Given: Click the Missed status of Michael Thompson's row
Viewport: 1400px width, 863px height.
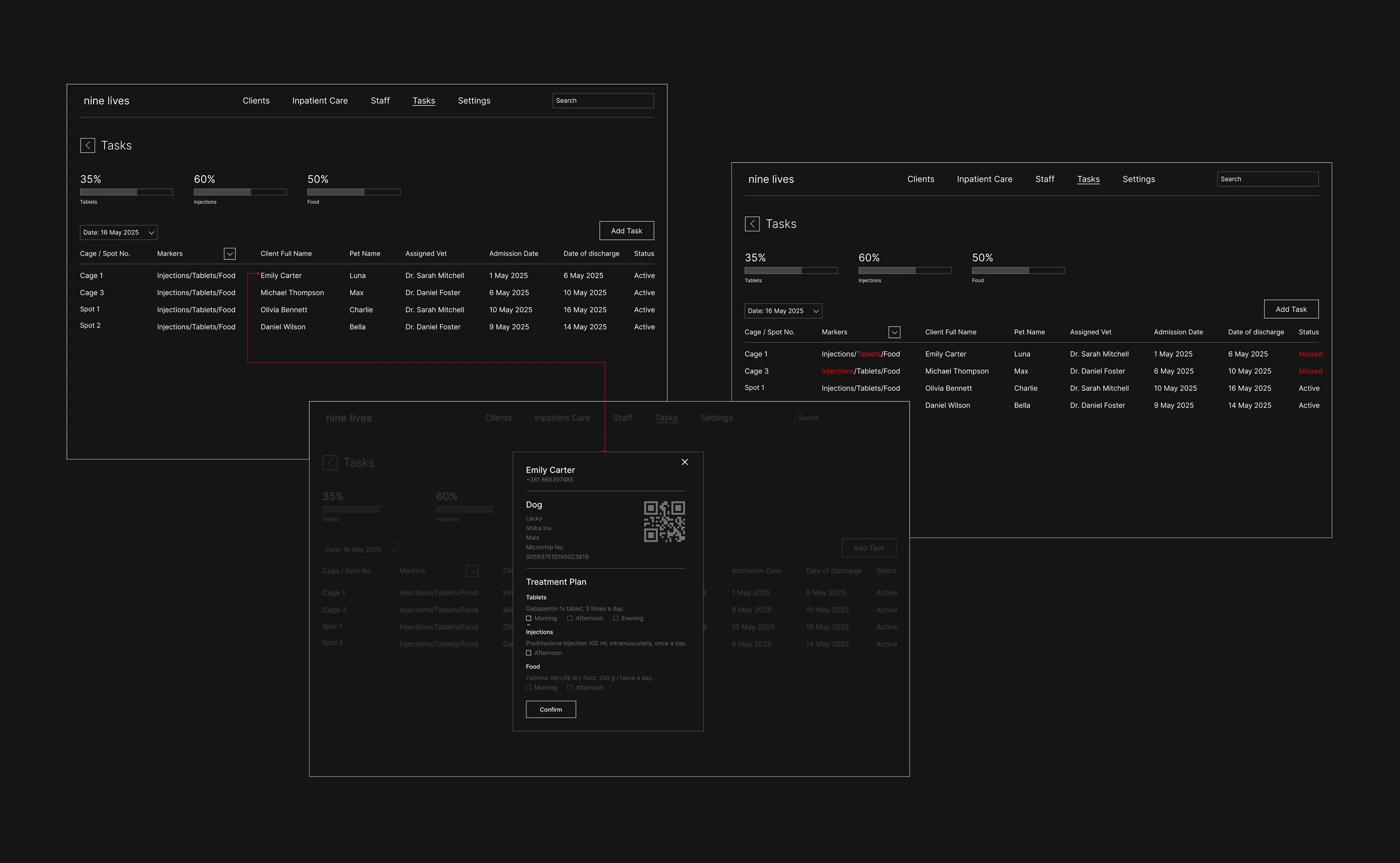Looking at the screenshot, I should (x=1310, y=371).
